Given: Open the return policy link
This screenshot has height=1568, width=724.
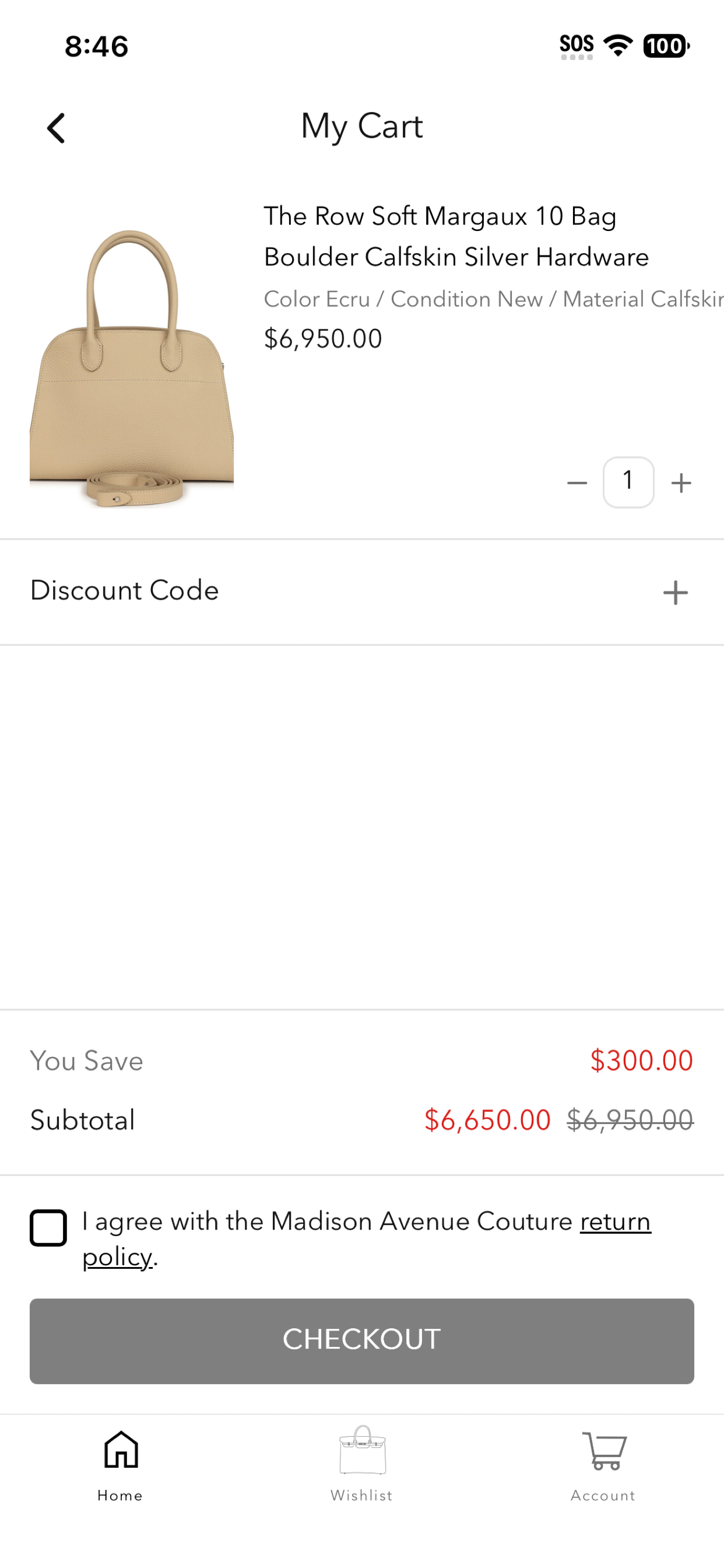Looking at the screenshot, I should (x=367, y=1238).
